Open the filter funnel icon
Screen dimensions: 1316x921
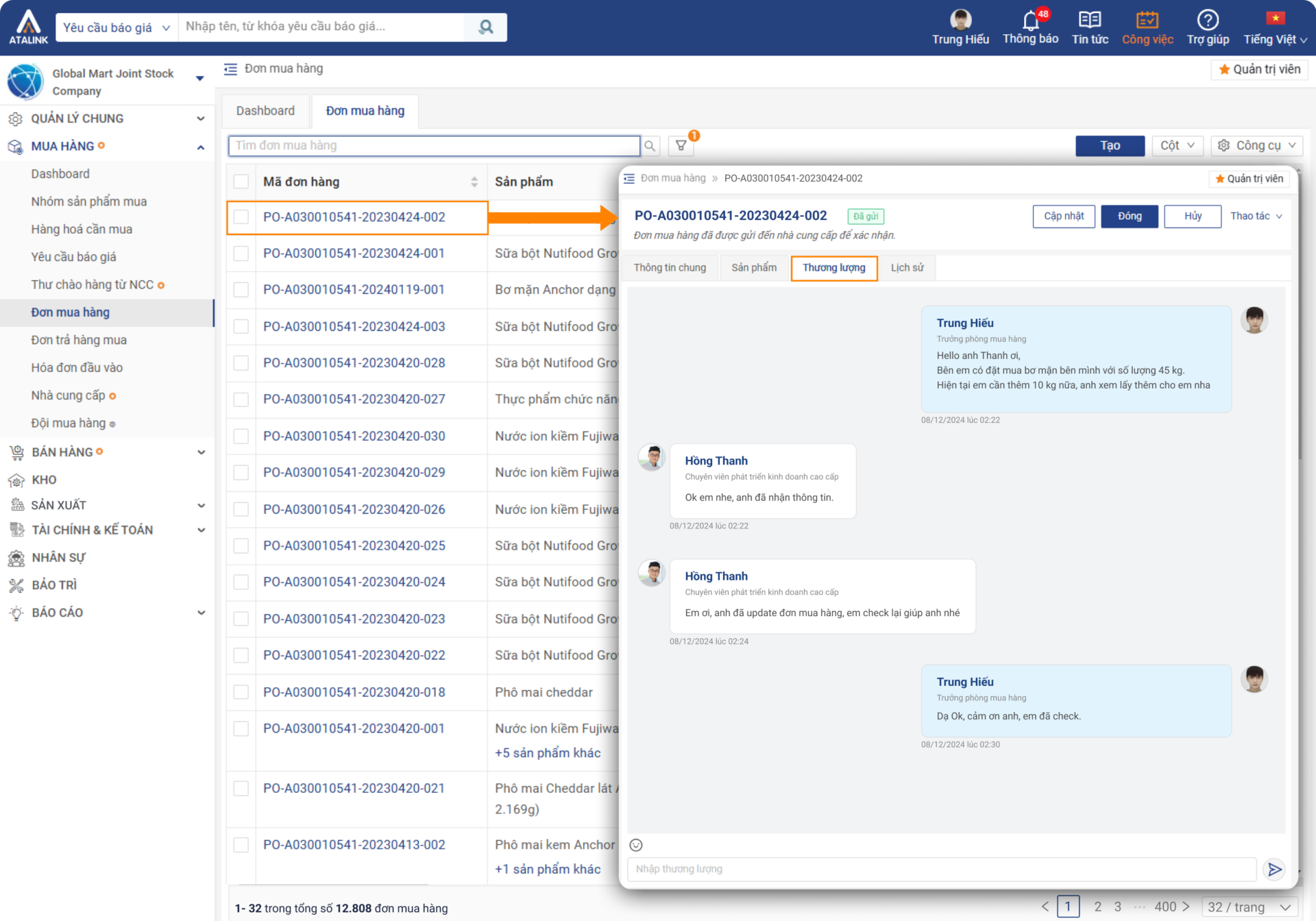(681, 145)
